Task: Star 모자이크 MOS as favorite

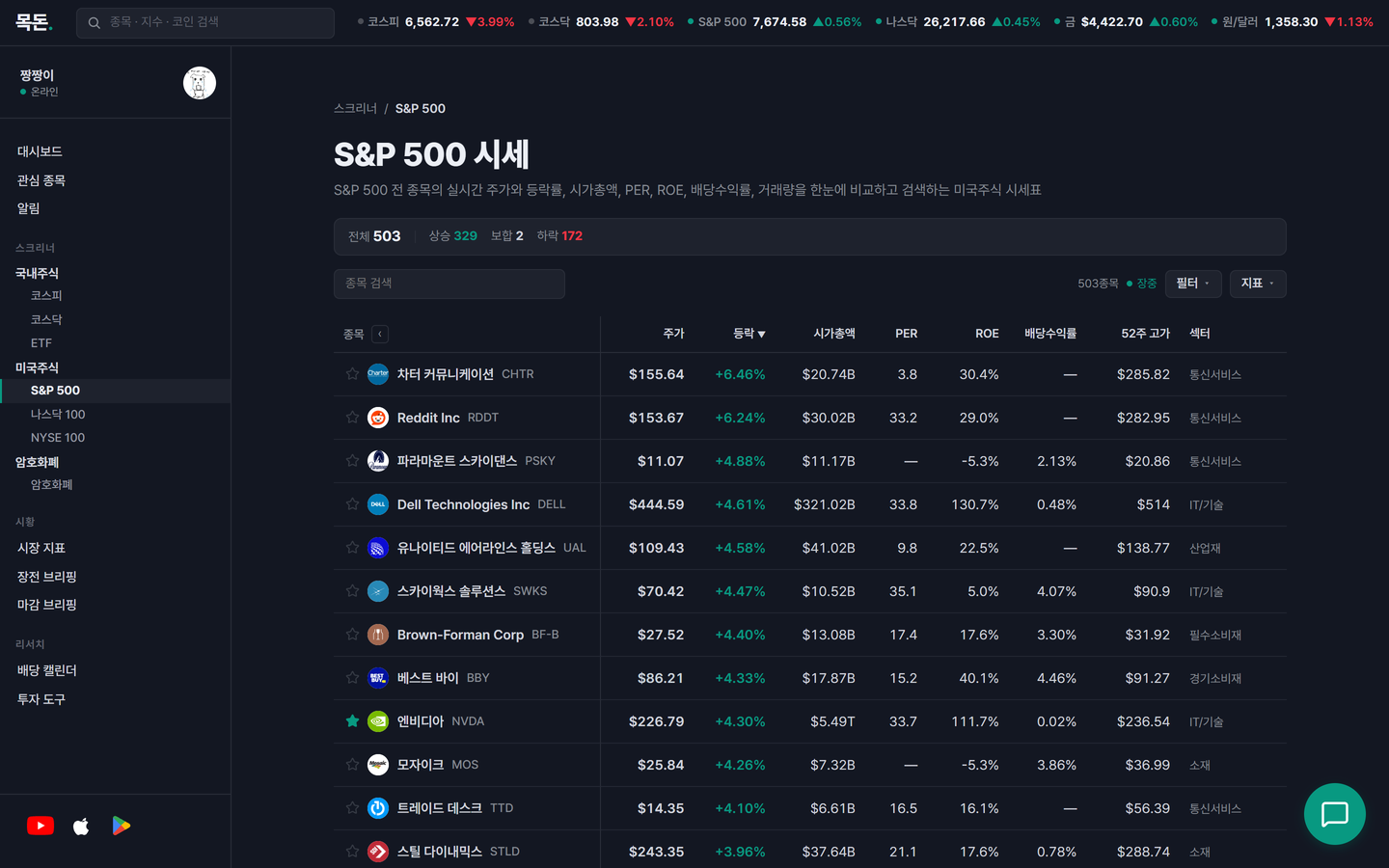Action: point(352,765)
